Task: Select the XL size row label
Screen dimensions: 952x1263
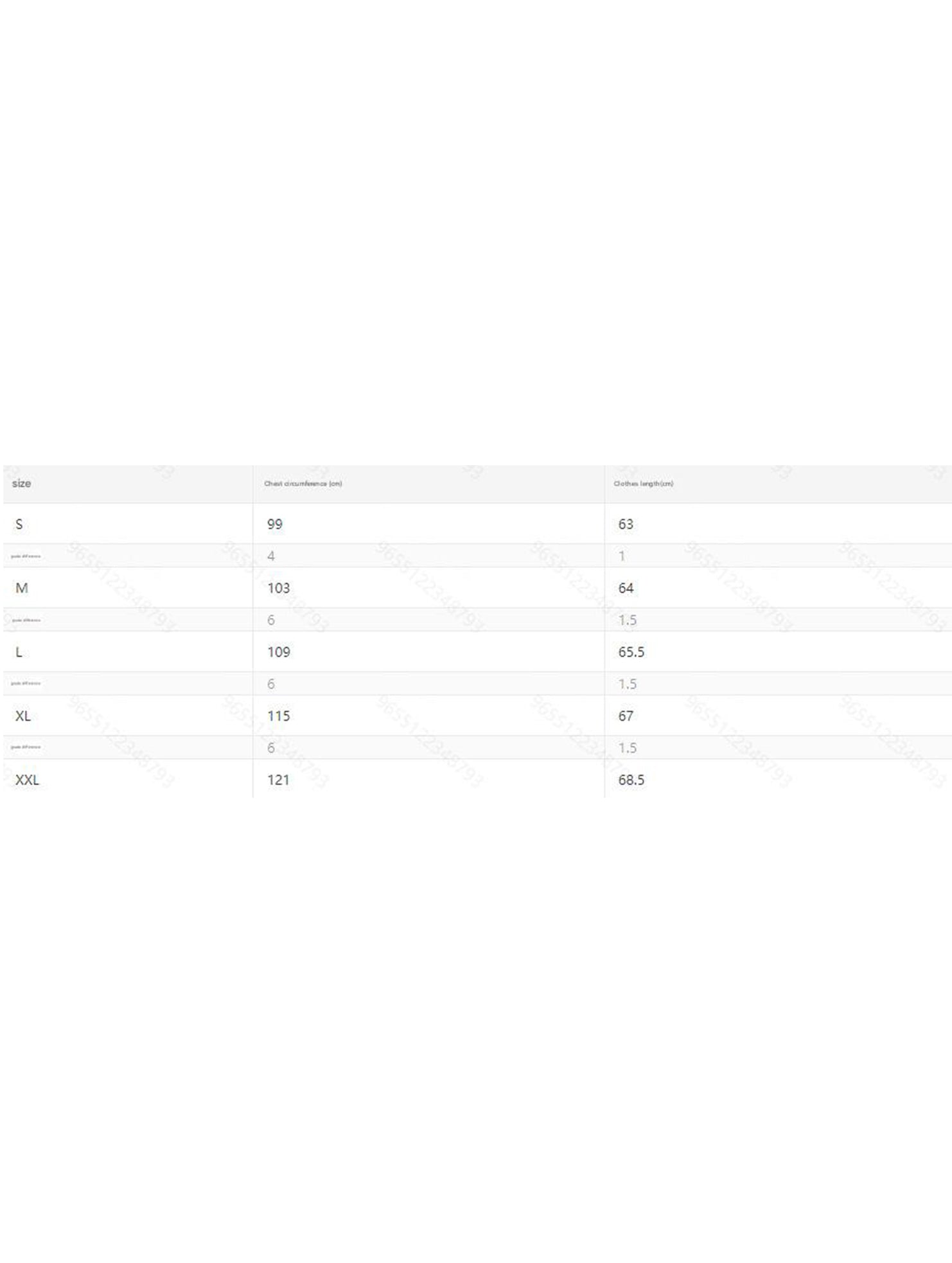Action: coord(23,716)
